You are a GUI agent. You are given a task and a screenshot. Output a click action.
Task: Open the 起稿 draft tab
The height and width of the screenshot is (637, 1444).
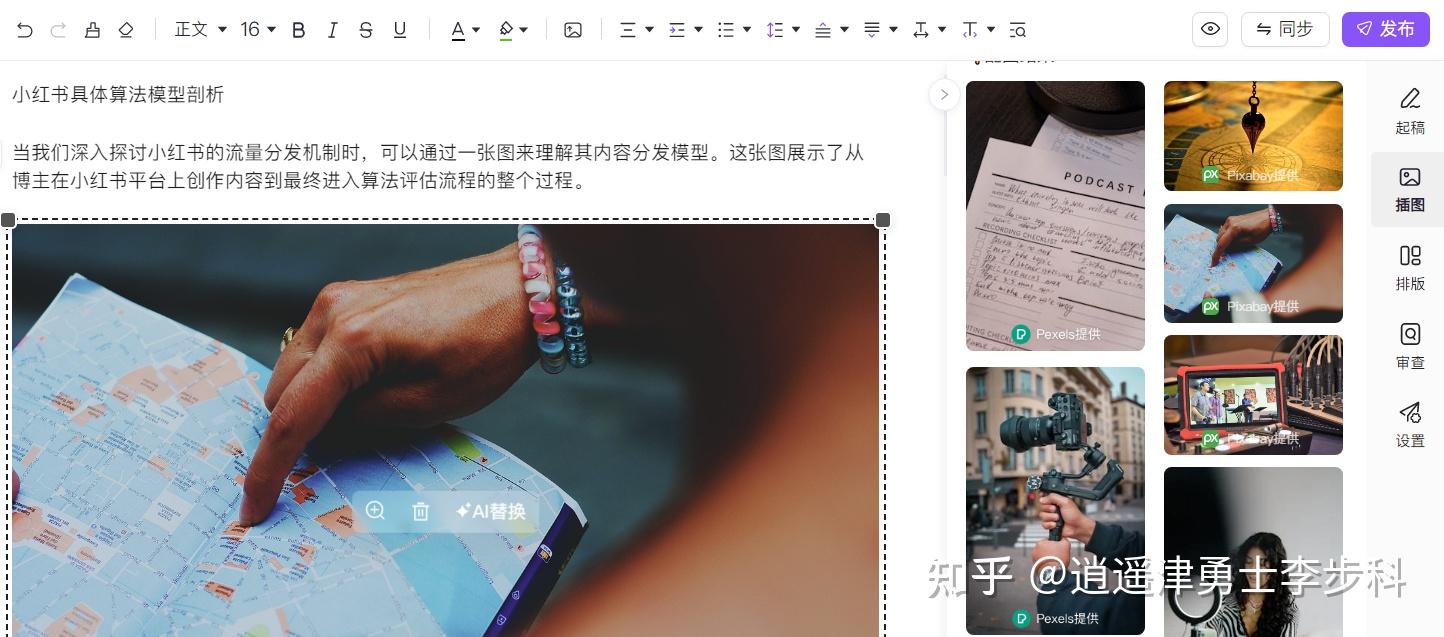(1409, 110)
